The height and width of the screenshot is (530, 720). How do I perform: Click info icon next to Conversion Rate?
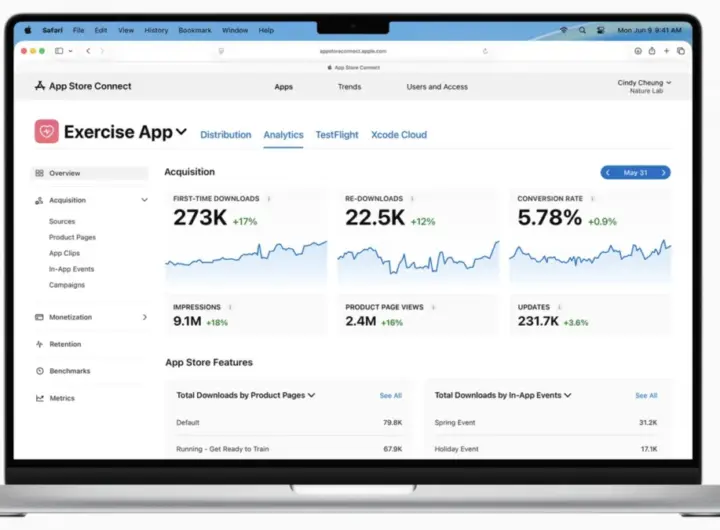click(592, 199)
